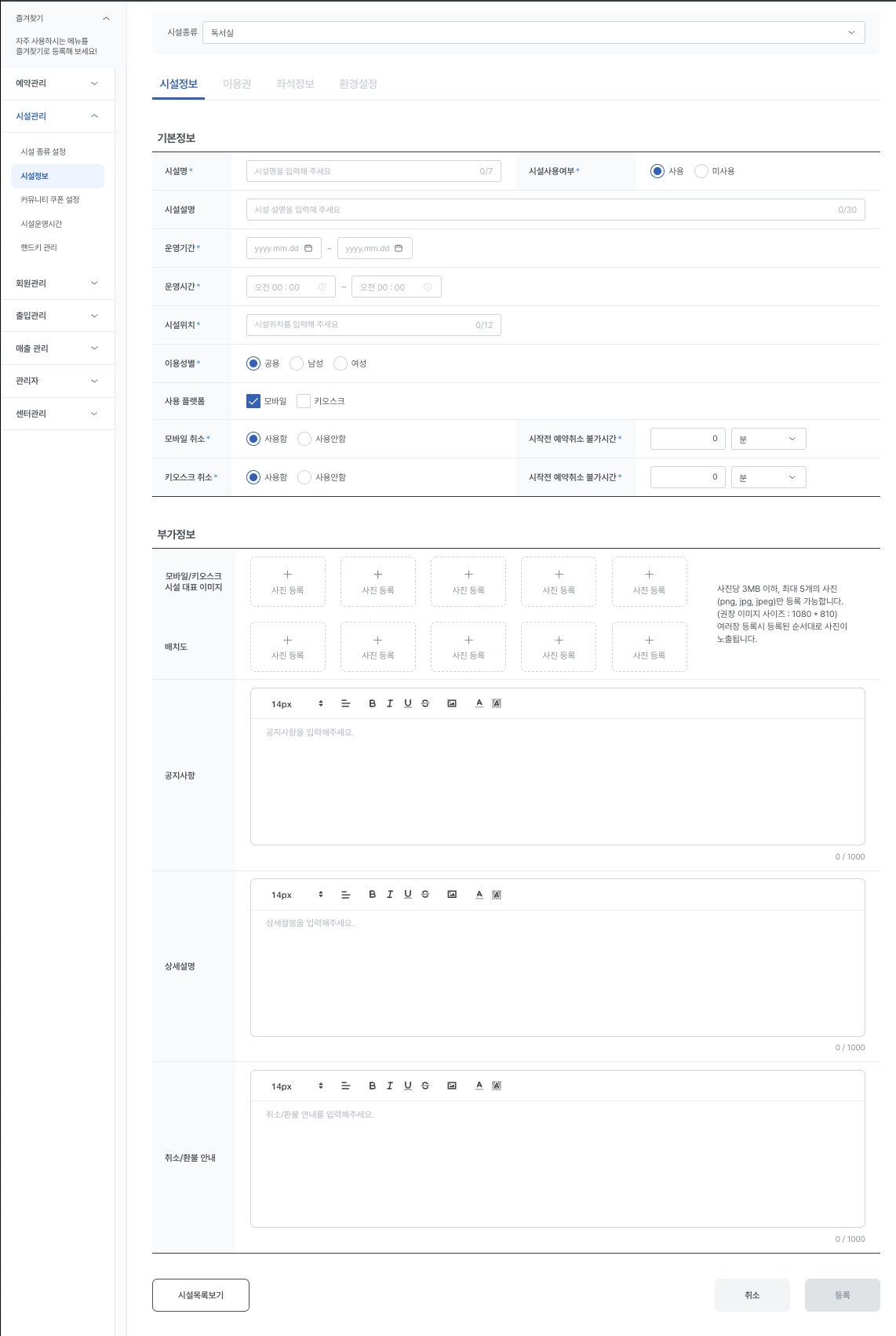Screen dimensions: 896x1336
Task: Toggle strikethrough in 취소/환불 안내 editor toolbar
Action: coord(425,1086)
